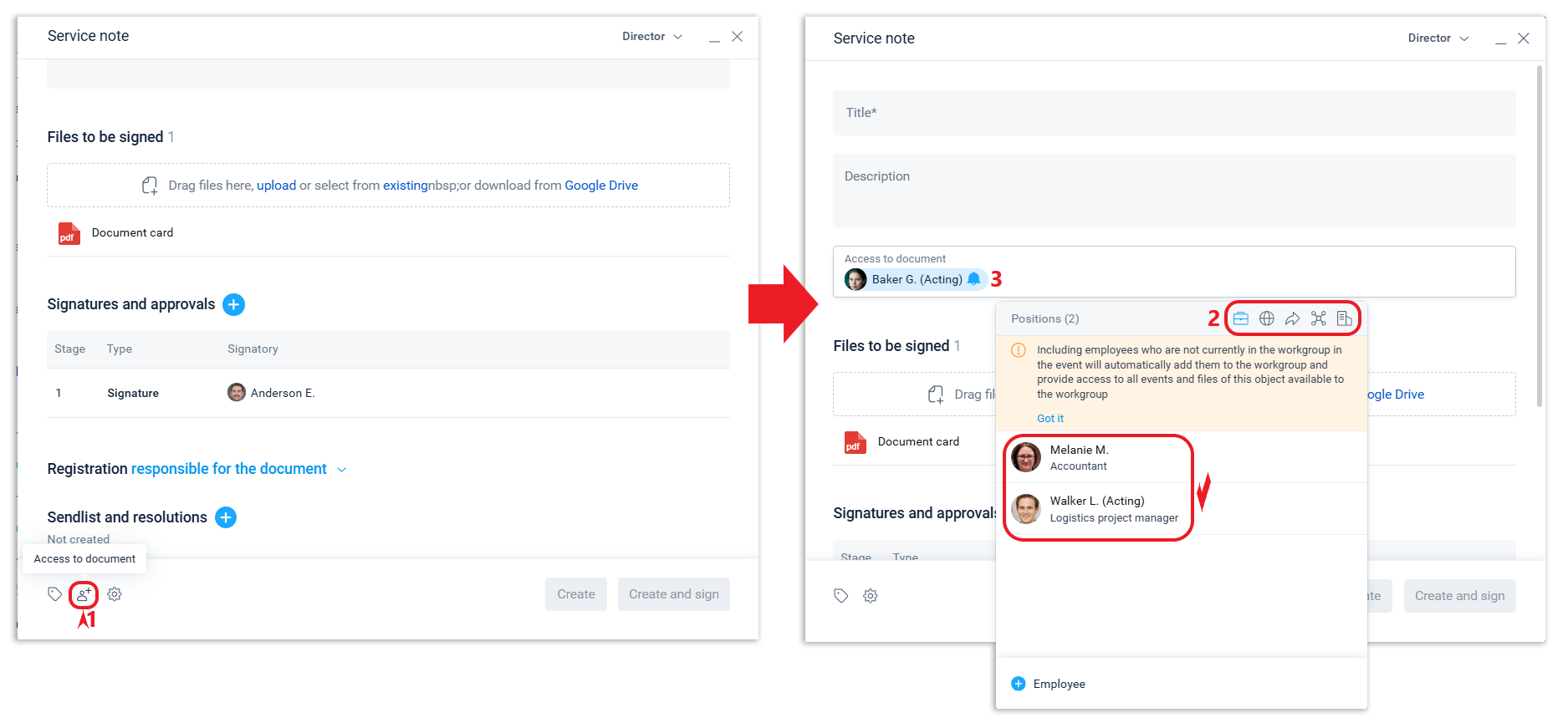Toggle notification bell for Baker G.
The height and width of the screenshot is (723, 1568).
(974, 279)
